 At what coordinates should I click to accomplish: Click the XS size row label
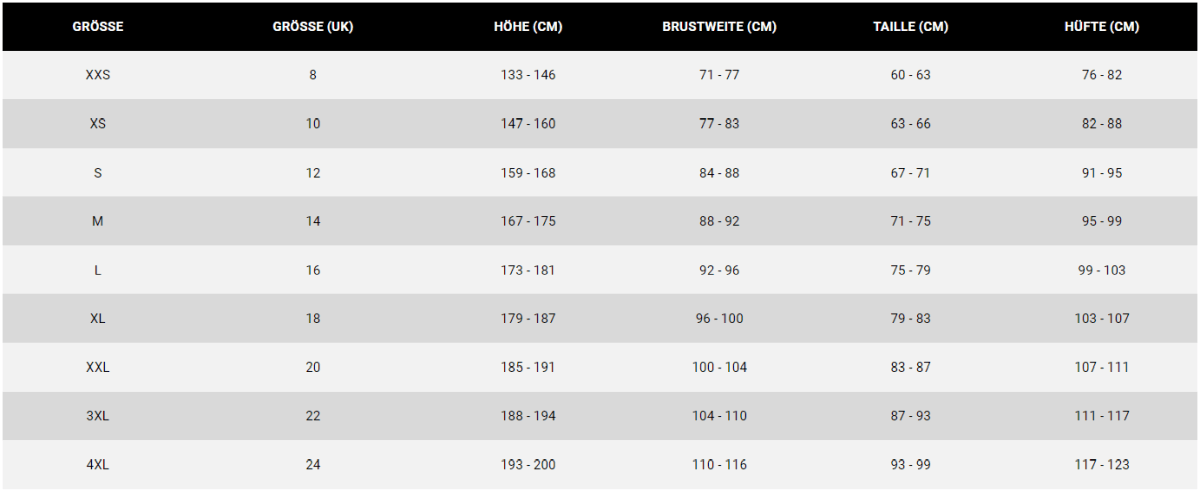tap(98, 124)
